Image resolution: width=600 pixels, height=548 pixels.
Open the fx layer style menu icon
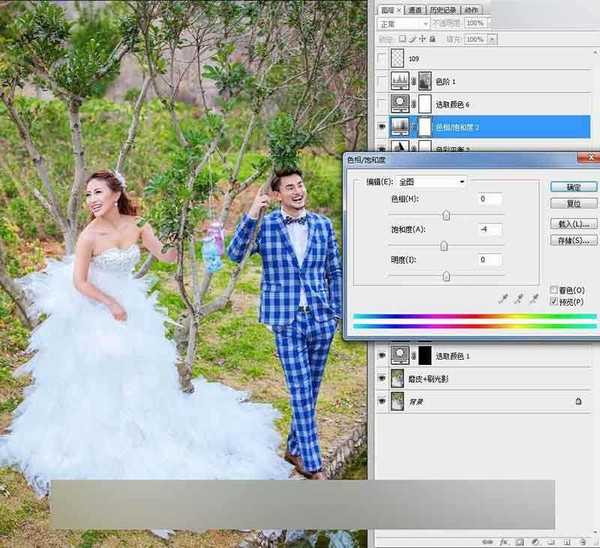coord(504,542)
